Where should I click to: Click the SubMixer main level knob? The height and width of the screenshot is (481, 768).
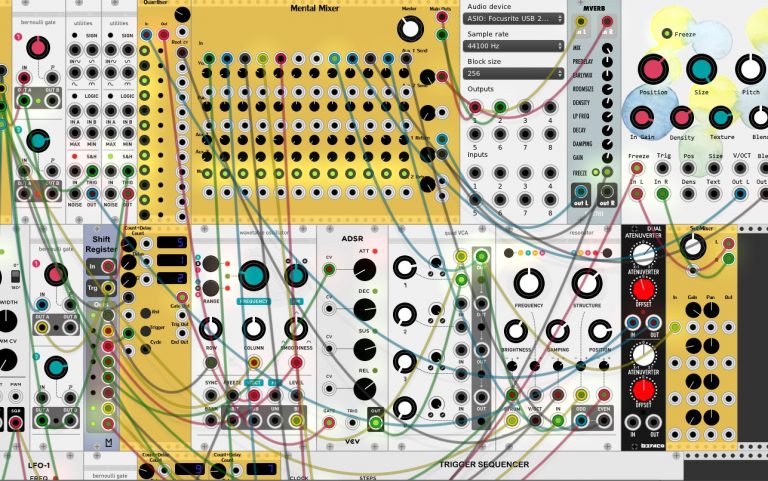point(693,246)
